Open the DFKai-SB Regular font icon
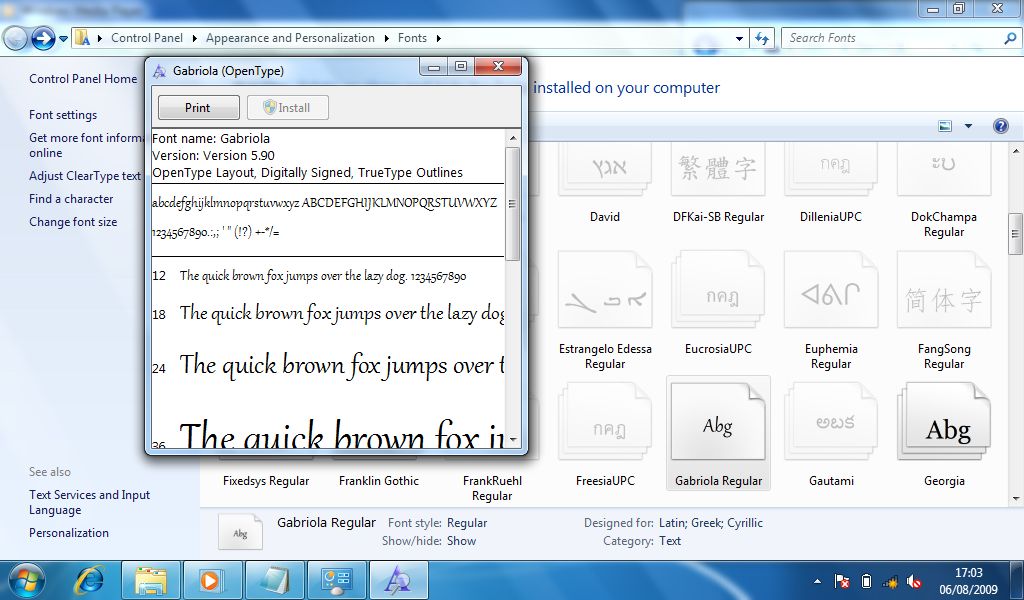This screenshot has height=600, width=1024. coord(718,170)
